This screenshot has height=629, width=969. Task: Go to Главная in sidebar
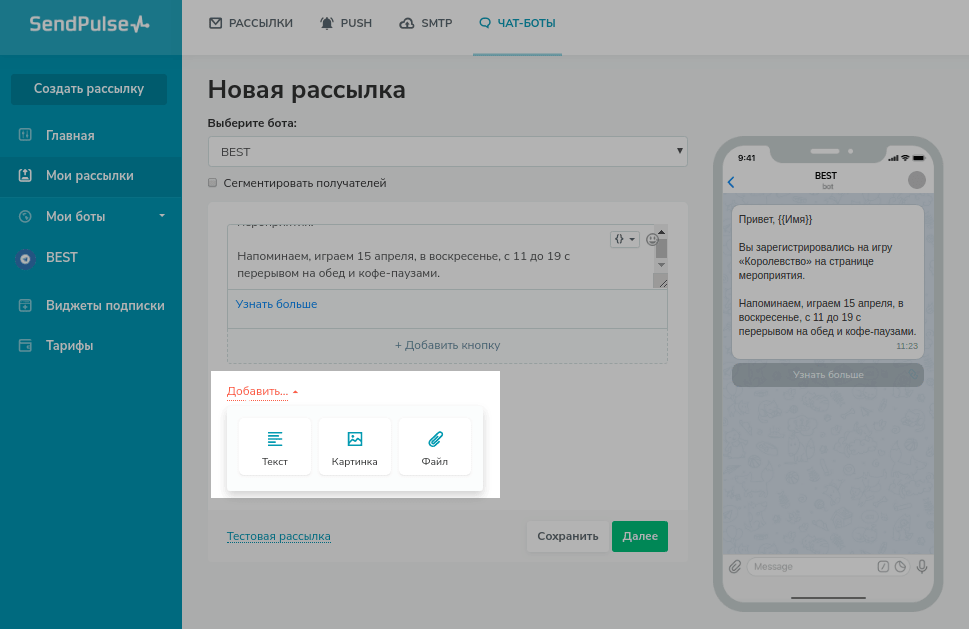[91, 135]
